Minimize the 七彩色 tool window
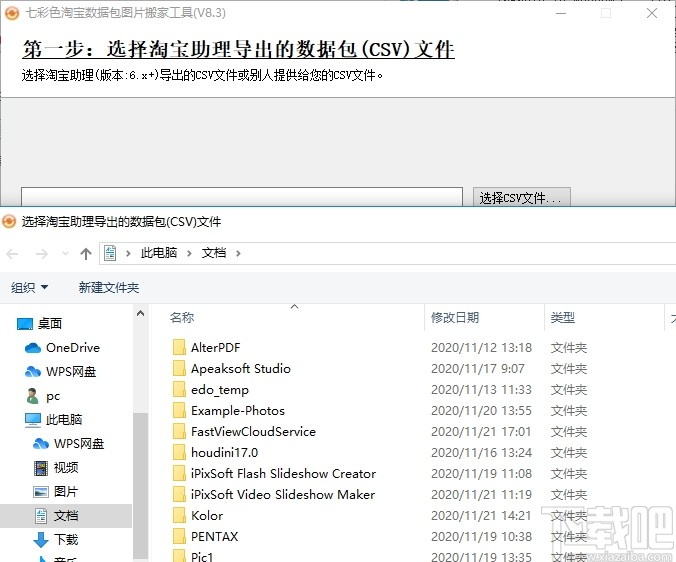676x562 pixels. (561, 13)
